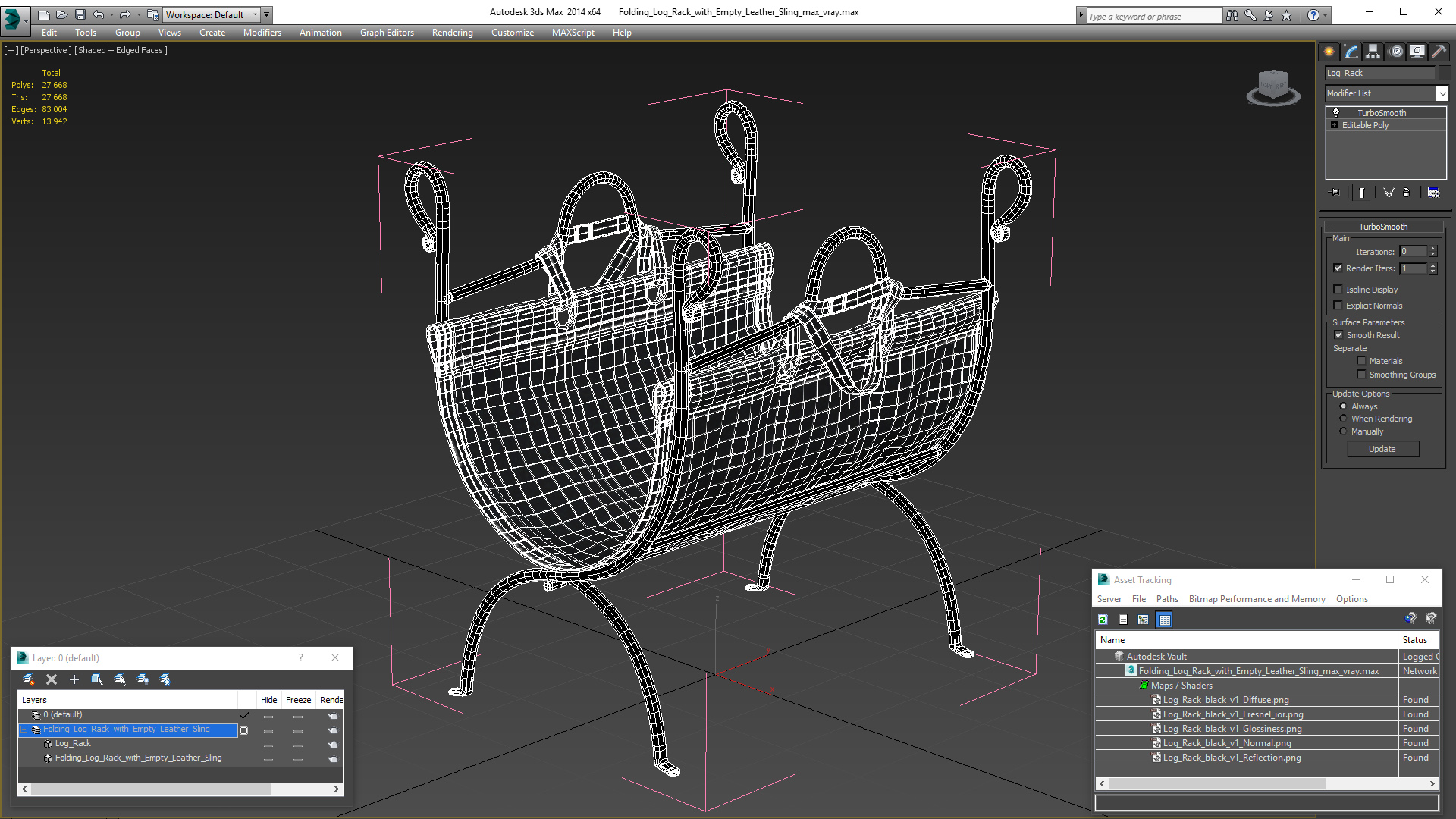This screenshot has width=1456, height=819.
Task: Open the Graph Editors menu
Action: coord(387,33)
